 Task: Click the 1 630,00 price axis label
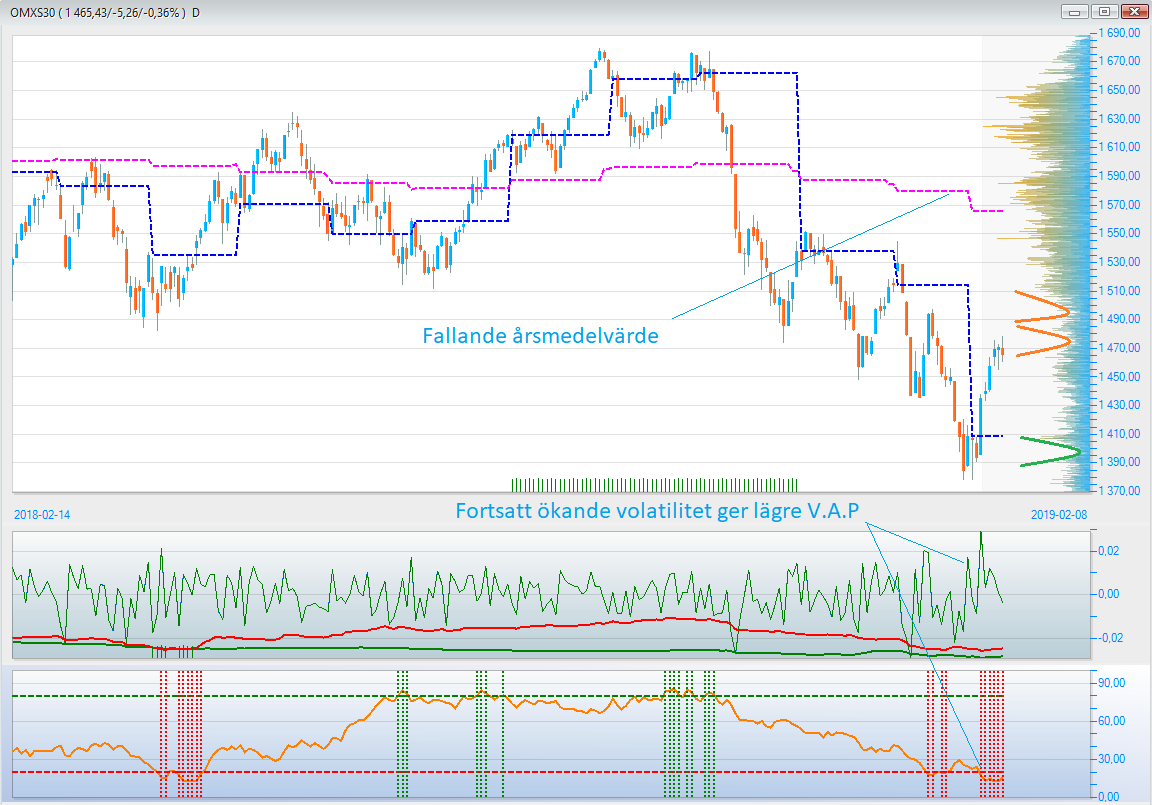pyautogui.click(x=1120, y=119)
